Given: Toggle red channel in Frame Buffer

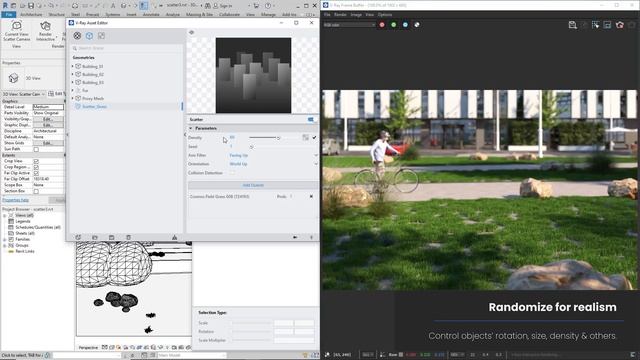Looking at the screenshot, I should pos(382,25).
